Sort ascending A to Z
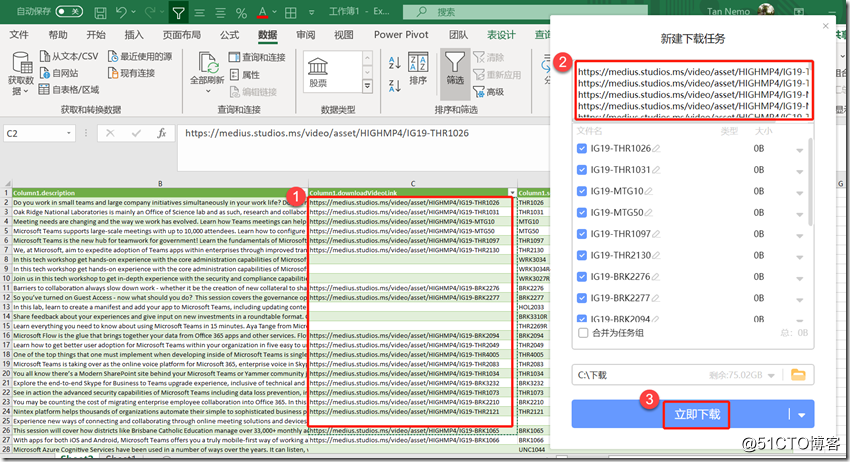Screen dimensions: 850x462 tap(395, 62)
